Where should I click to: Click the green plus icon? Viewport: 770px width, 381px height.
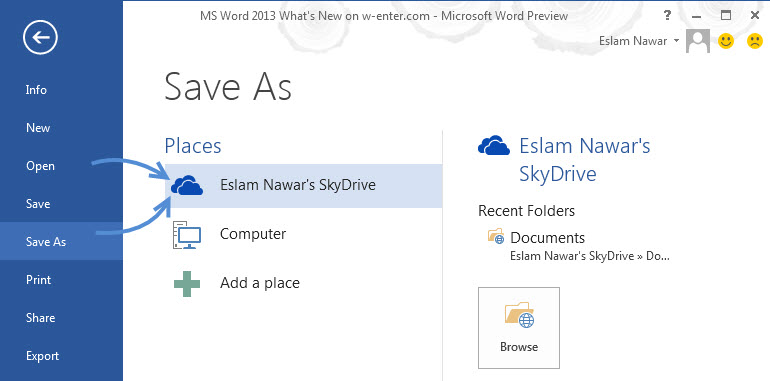(x=187, y=284)
